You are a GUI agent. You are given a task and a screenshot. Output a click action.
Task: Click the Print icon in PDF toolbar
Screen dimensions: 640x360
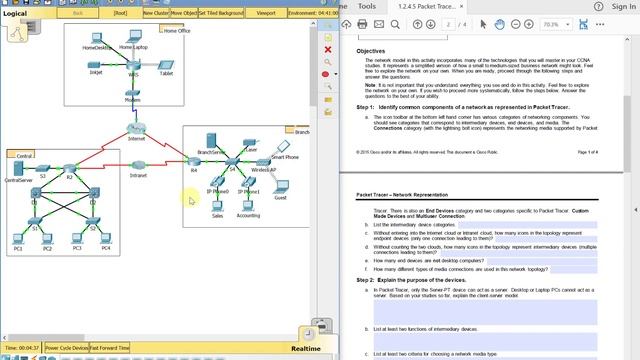tap(362, 24)
